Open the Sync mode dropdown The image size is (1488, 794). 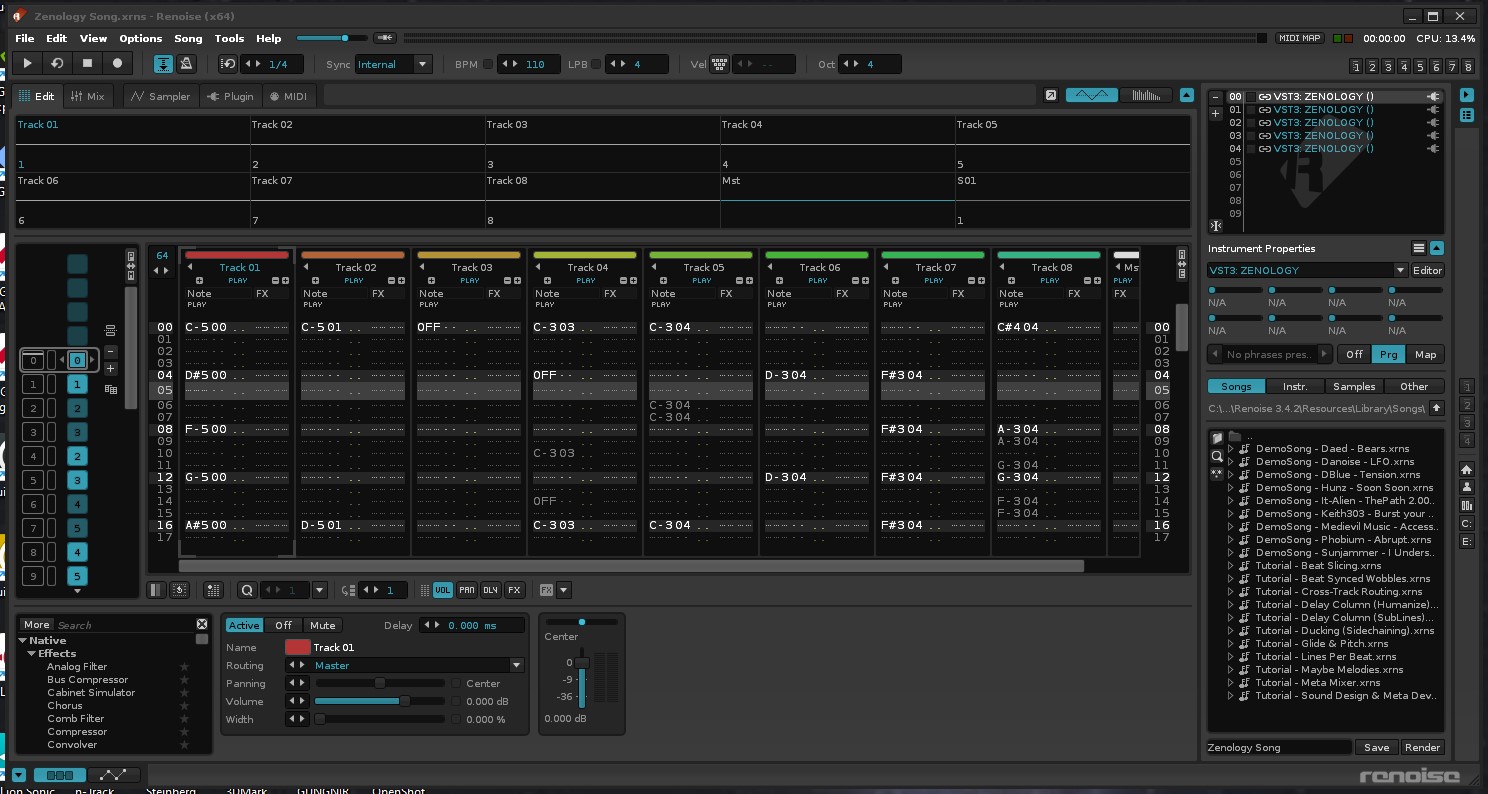[x=423, y=64]
